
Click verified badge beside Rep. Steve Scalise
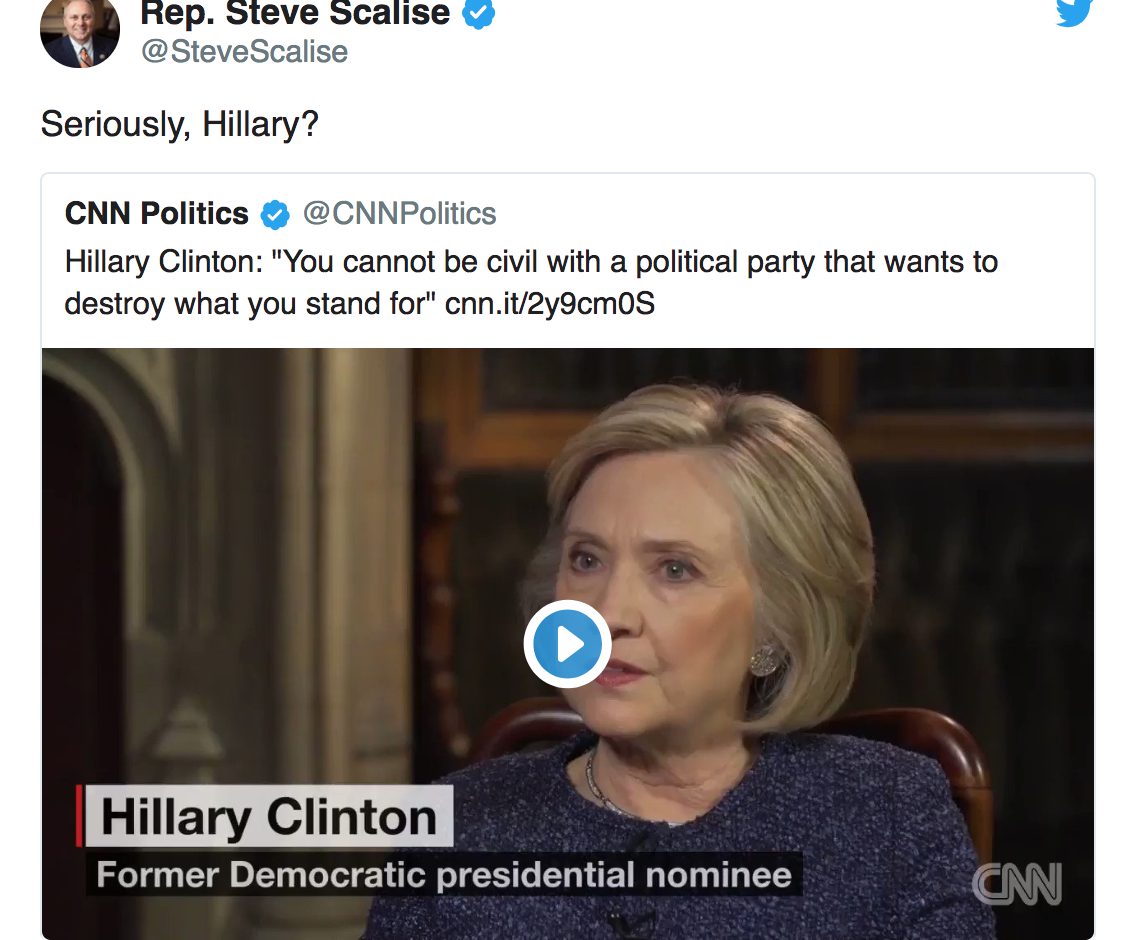pyautogui.click(x=480, y=14)
